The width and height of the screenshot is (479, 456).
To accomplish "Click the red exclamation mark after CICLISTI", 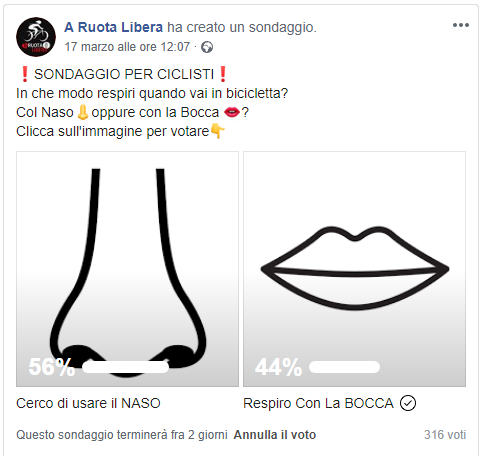I will 223,74.
